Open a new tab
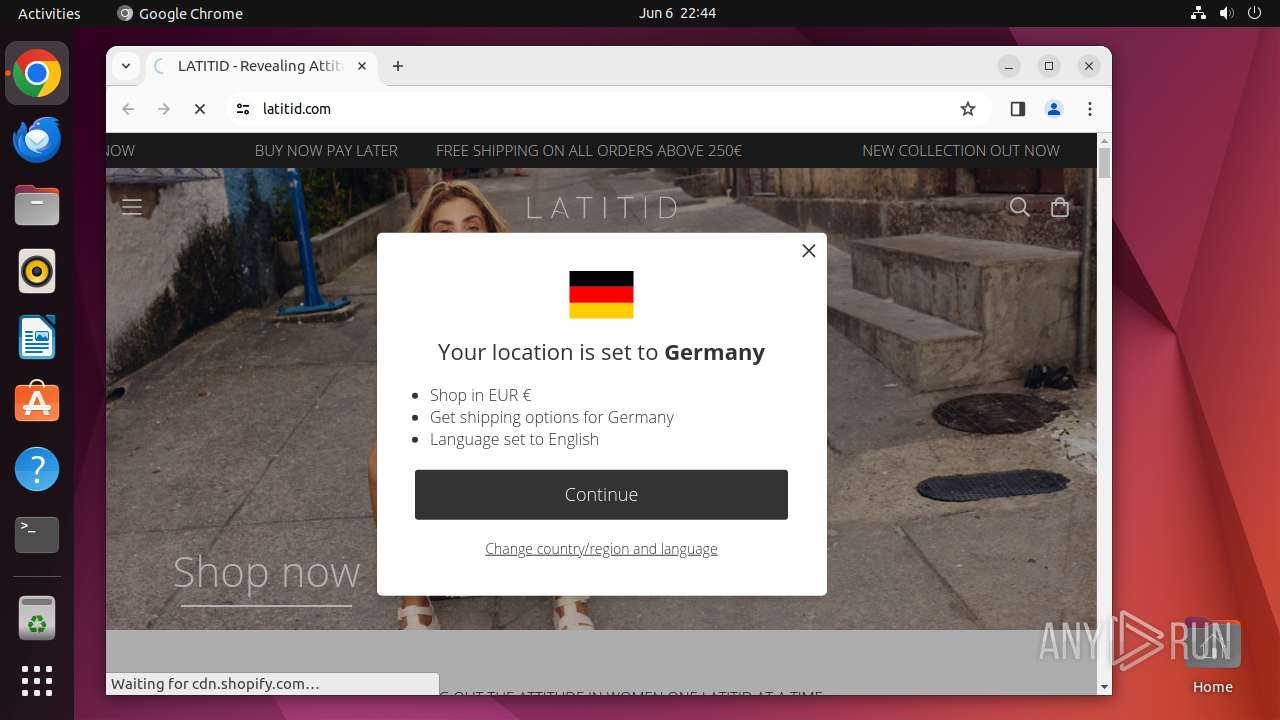The height and width of the screenshot is (720, 1280). 398,66
